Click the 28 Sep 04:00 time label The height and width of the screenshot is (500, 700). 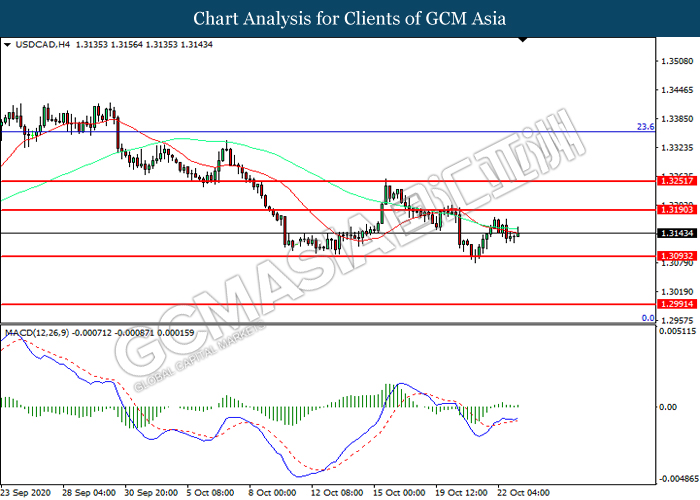tap(89, 493)
